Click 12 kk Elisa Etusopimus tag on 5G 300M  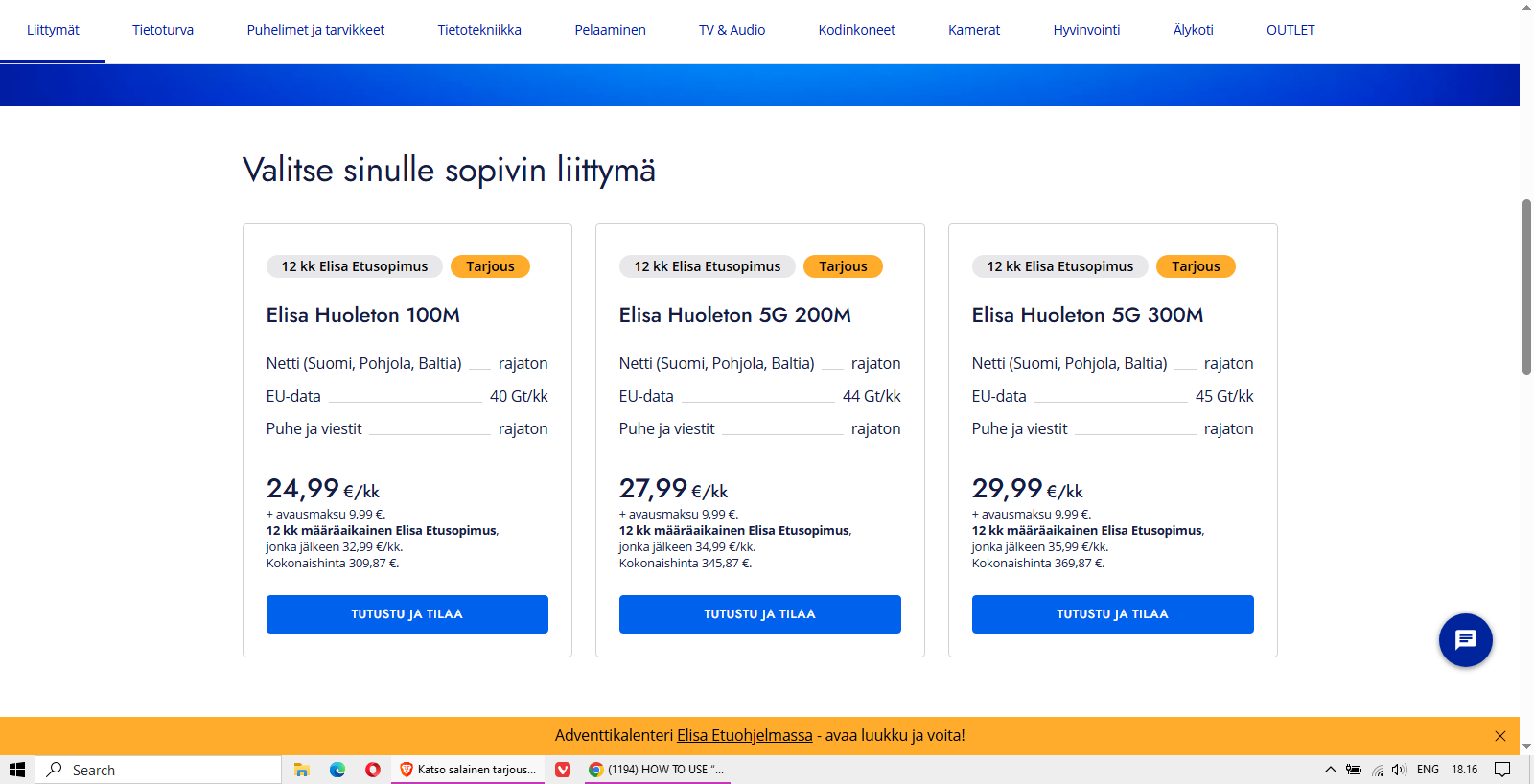1060,266
